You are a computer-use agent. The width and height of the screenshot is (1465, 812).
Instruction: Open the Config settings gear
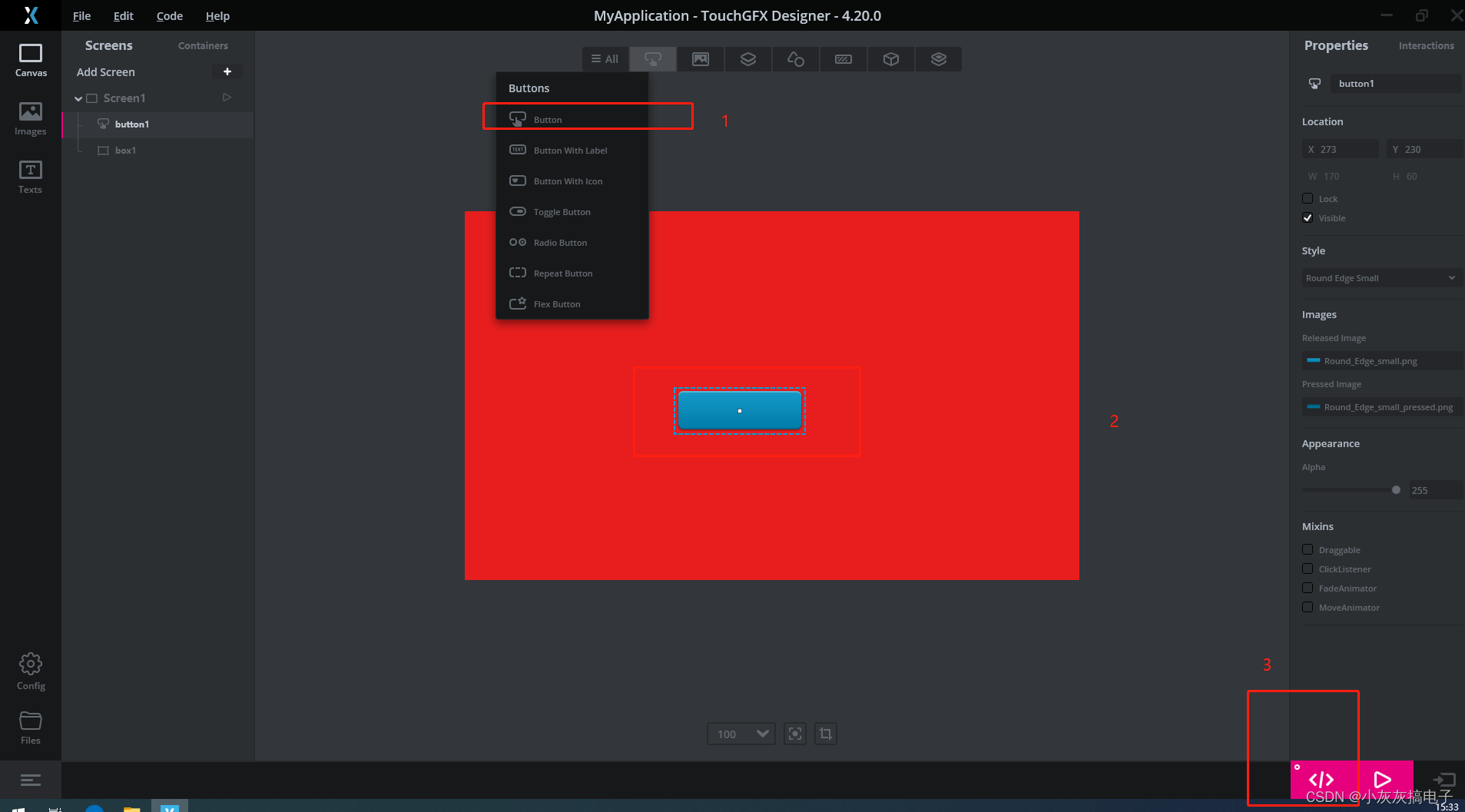pos(31,671)
